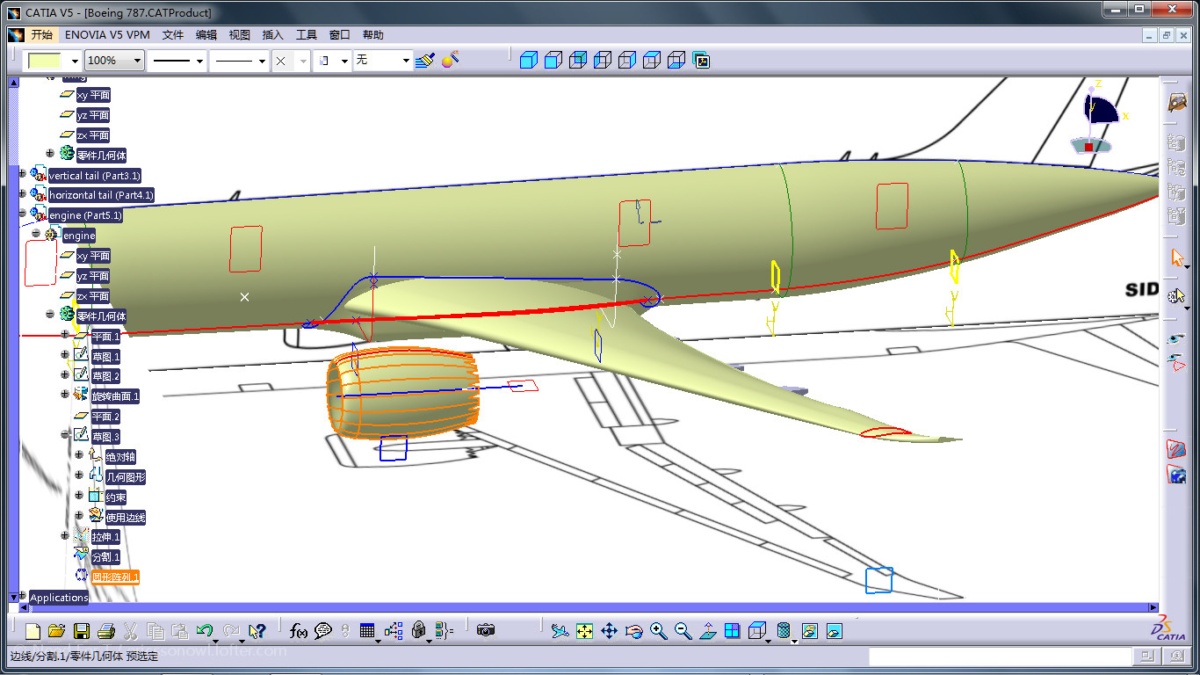Expand the vertical tail (Part3.1) node
Image resolution: width=1200 pixels, height=675 pixels.
pyautogui.click(x=22, y=174)
